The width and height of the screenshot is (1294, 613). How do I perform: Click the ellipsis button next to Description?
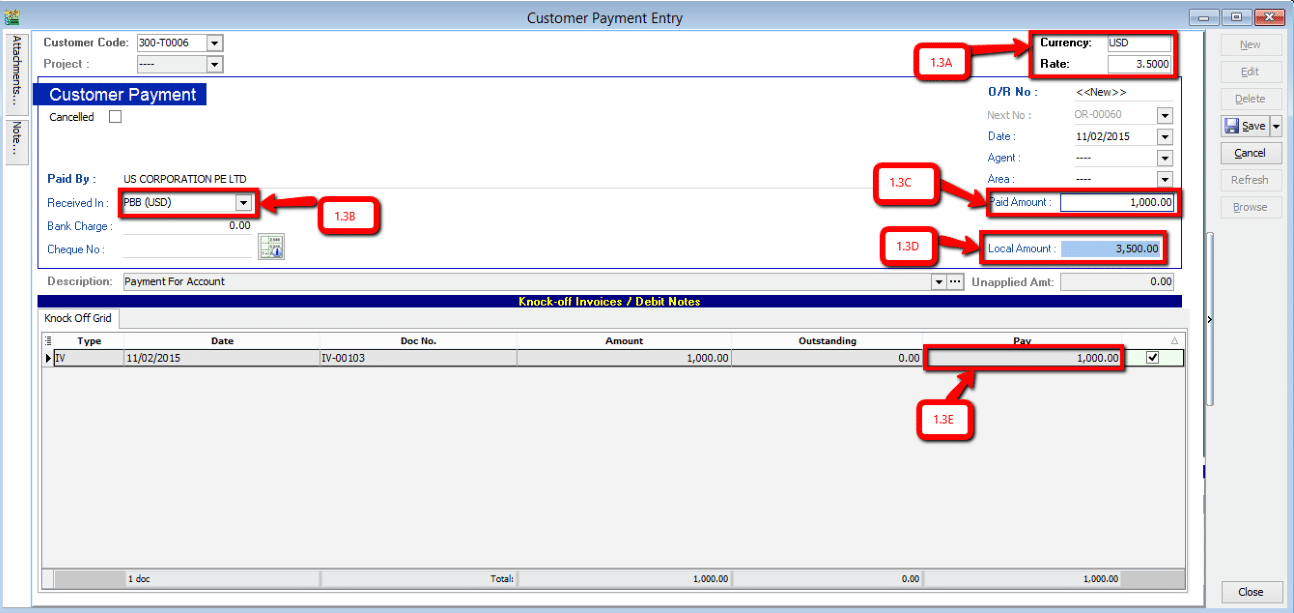(x=955, y=282)
